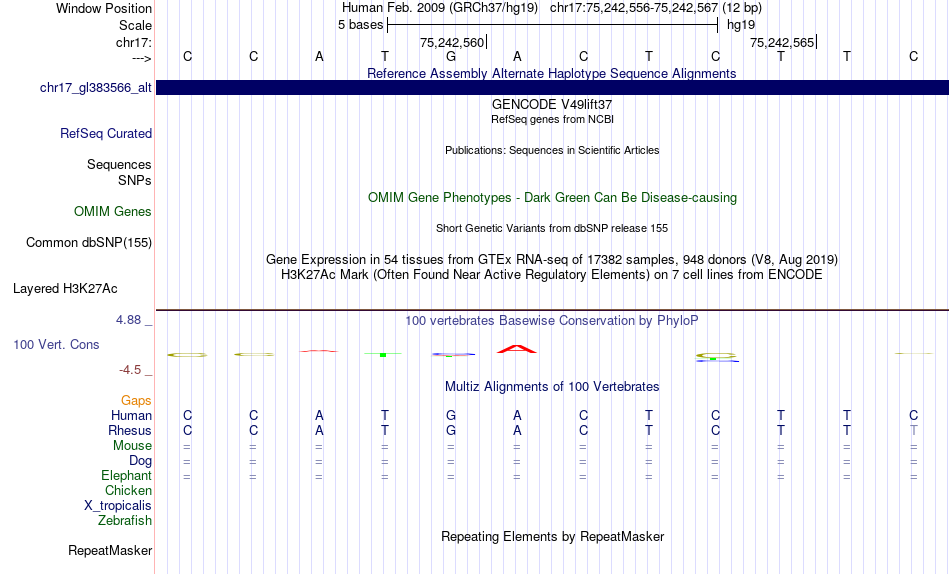Screen dimensions: 950x574
Task: Click the -4.5 PhyloP lower scale value
Action: tap(130, 370)
